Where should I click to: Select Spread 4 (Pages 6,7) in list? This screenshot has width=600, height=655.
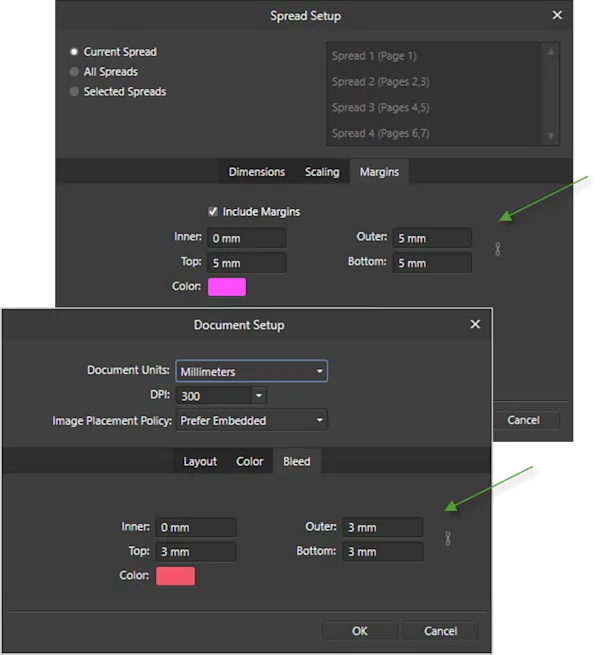click(434, 133)
